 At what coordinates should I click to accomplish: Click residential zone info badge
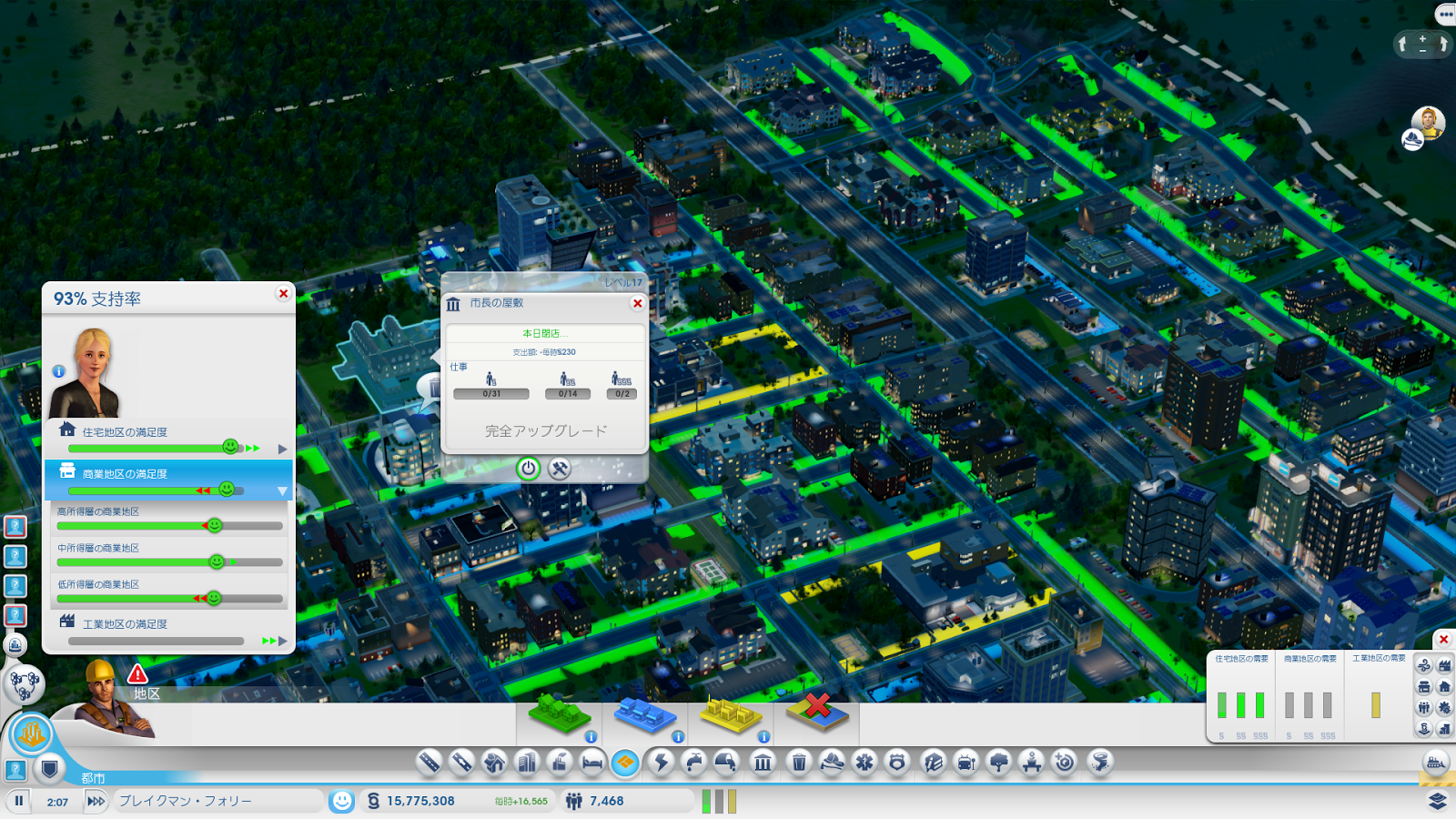pyautogui.click(x=591, y=737)
